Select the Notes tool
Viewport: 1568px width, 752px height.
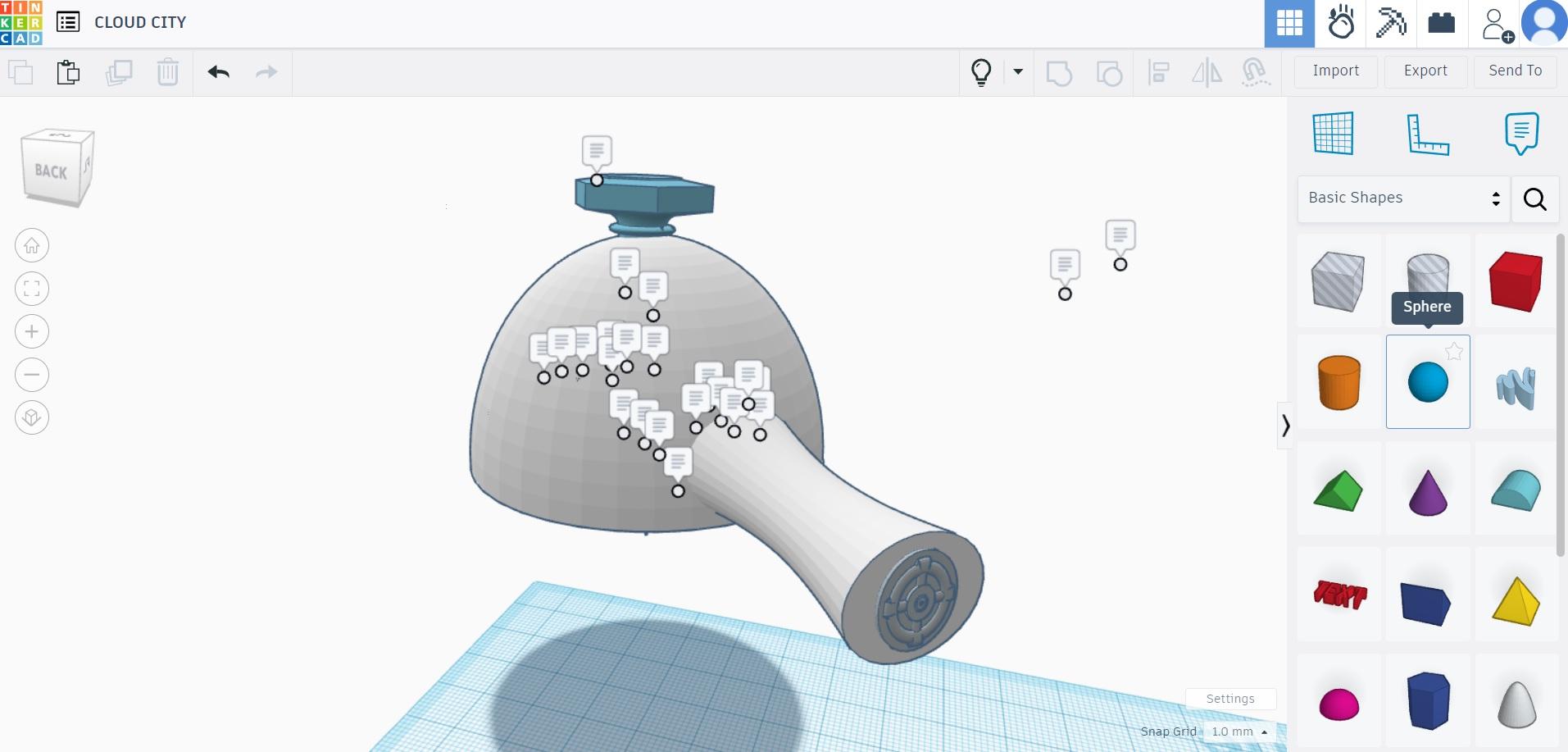pyautogui.click(x=1521, y=134)
